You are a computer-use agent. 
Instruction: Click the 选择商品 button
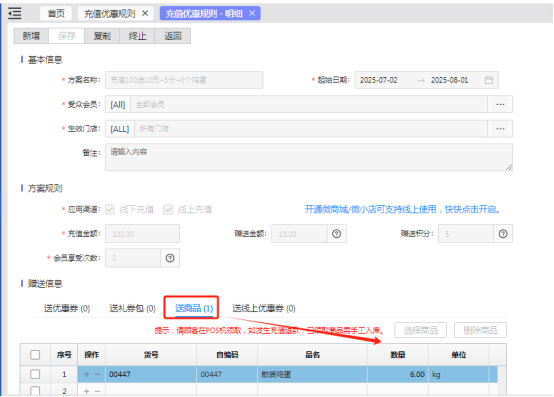point(420,330)
